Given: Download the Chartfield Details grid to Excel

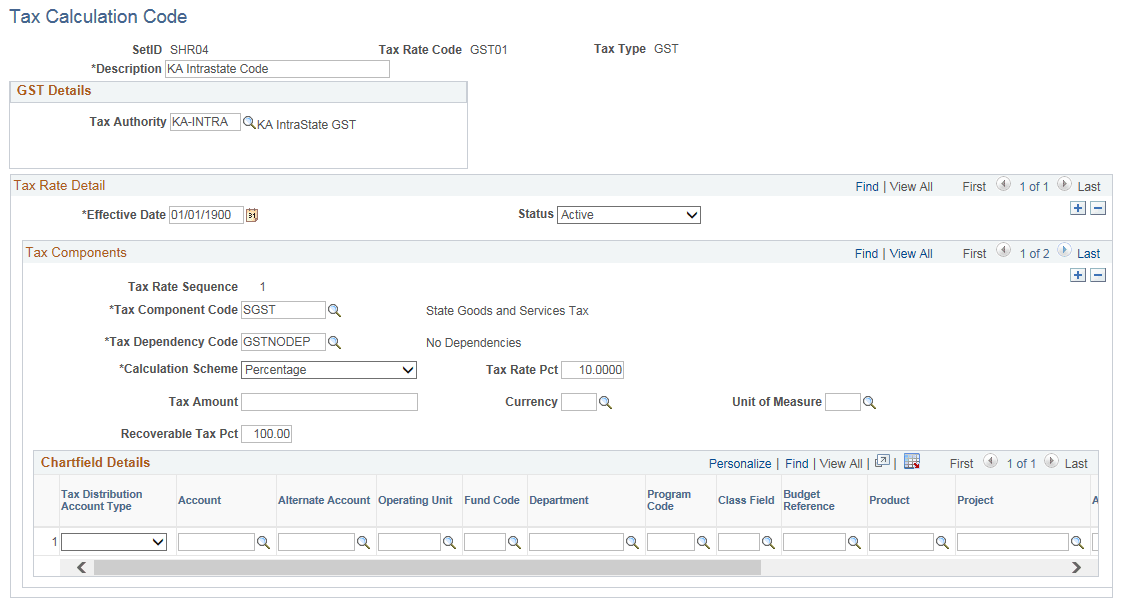Looking at the screenshot, I should tap(911, 462).
